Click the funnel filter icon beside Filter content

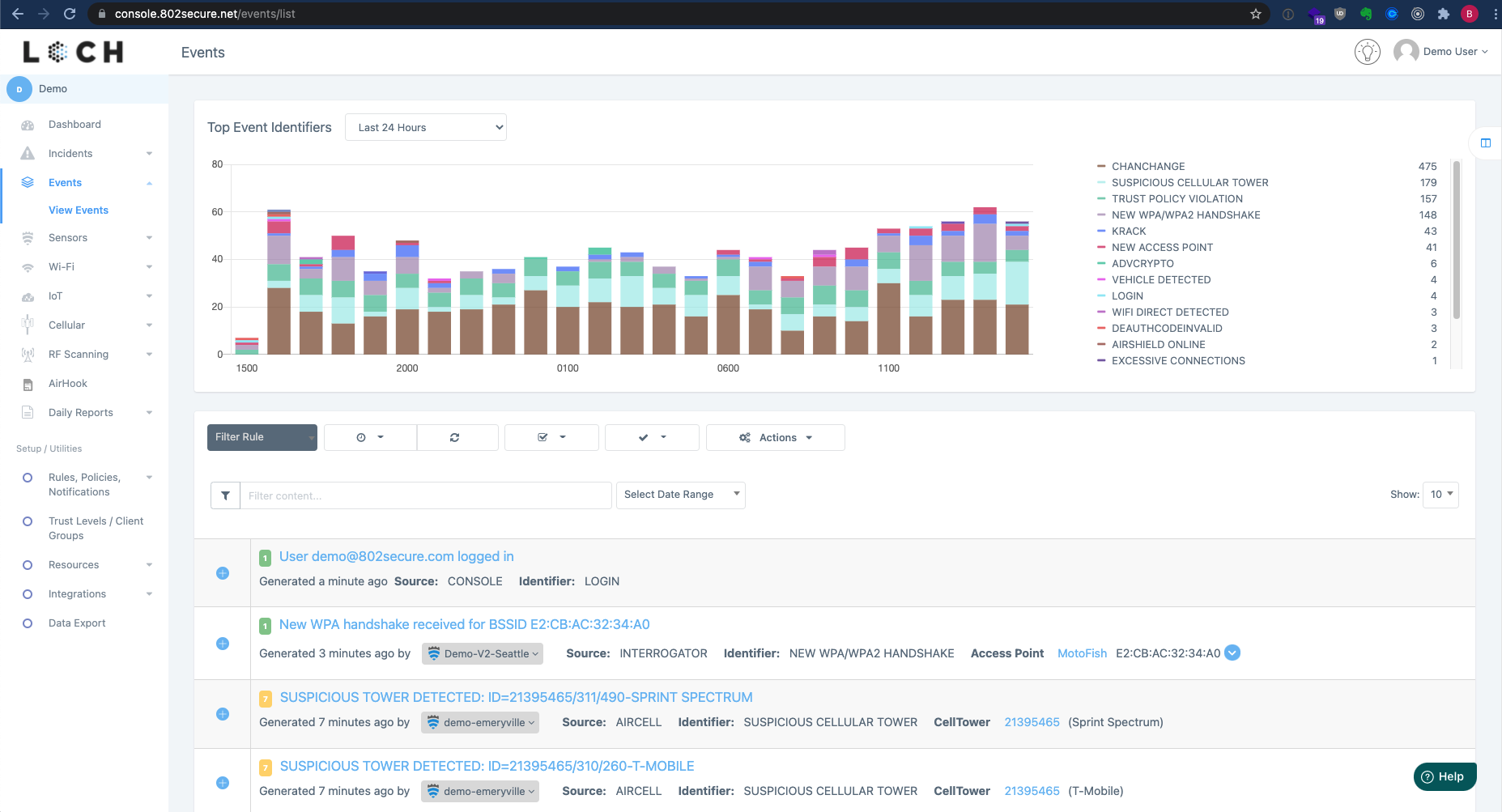(x=225, y=495)
